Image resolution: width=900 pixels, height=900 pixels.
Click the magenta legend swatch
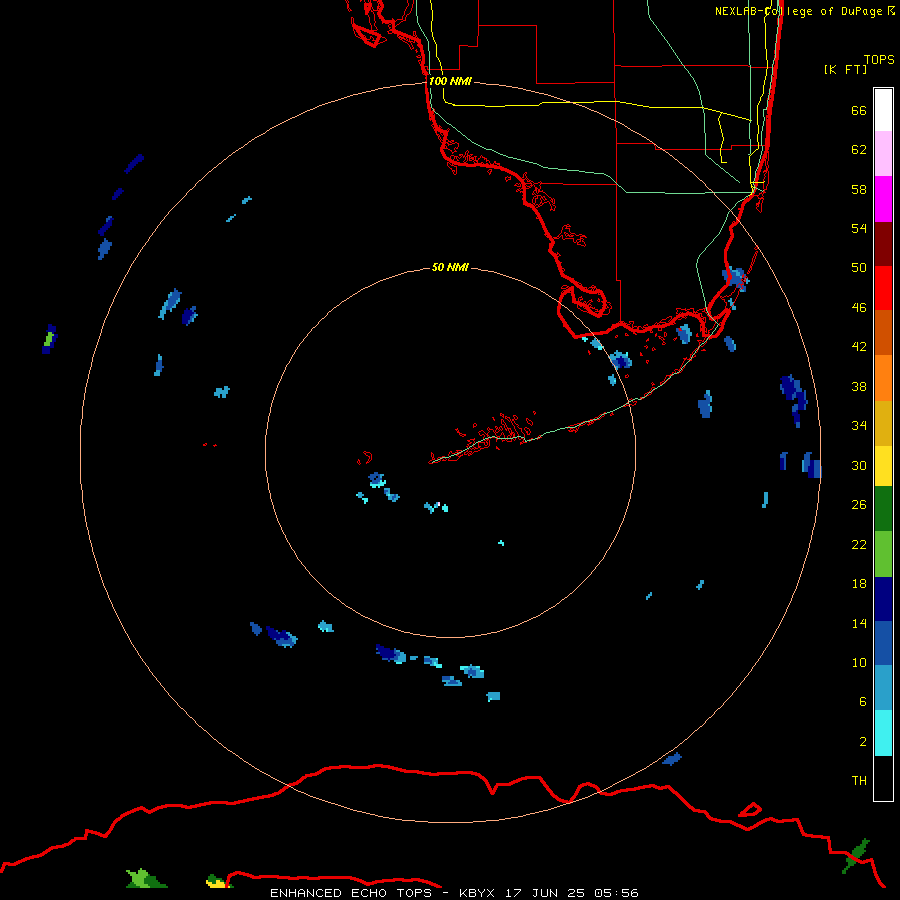click(883, 199)
